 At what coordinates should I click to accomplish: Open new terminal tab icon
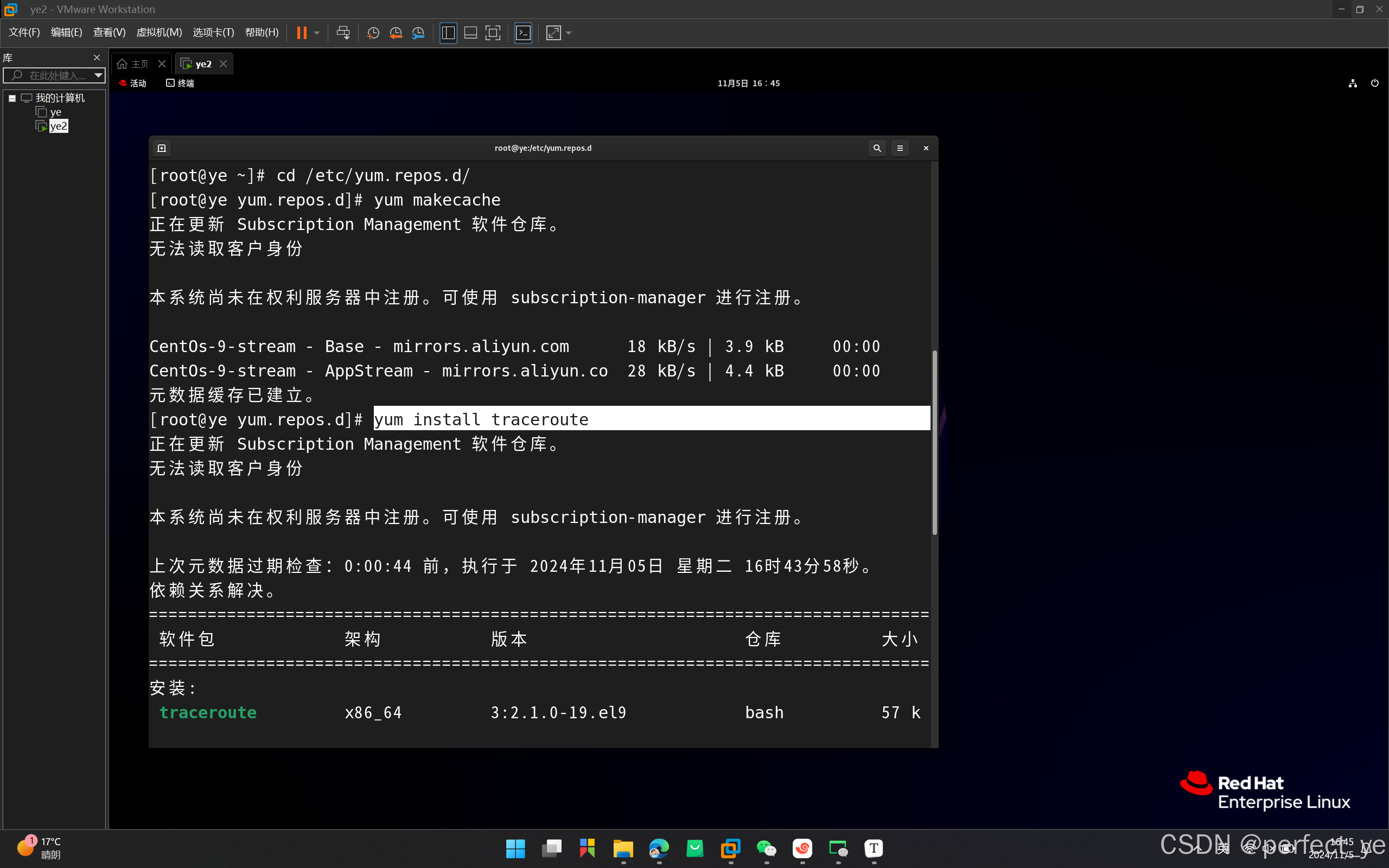pyautogui.click(x=162, y=148)
